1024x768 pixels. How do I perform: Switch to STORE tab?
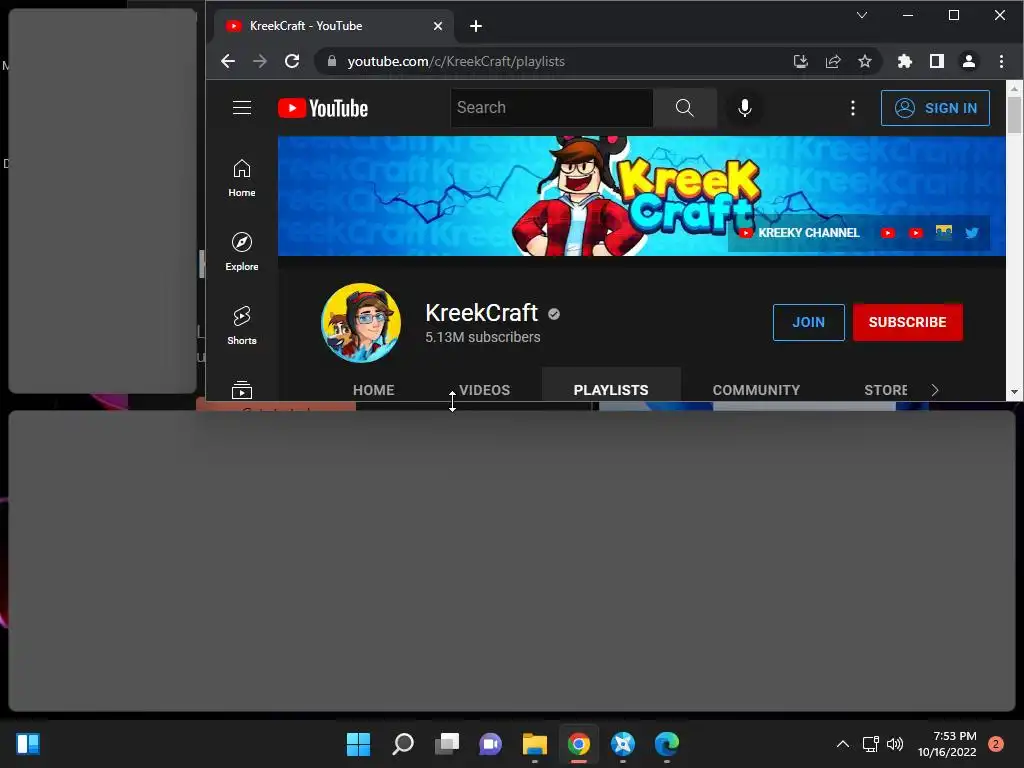[886, 390]
